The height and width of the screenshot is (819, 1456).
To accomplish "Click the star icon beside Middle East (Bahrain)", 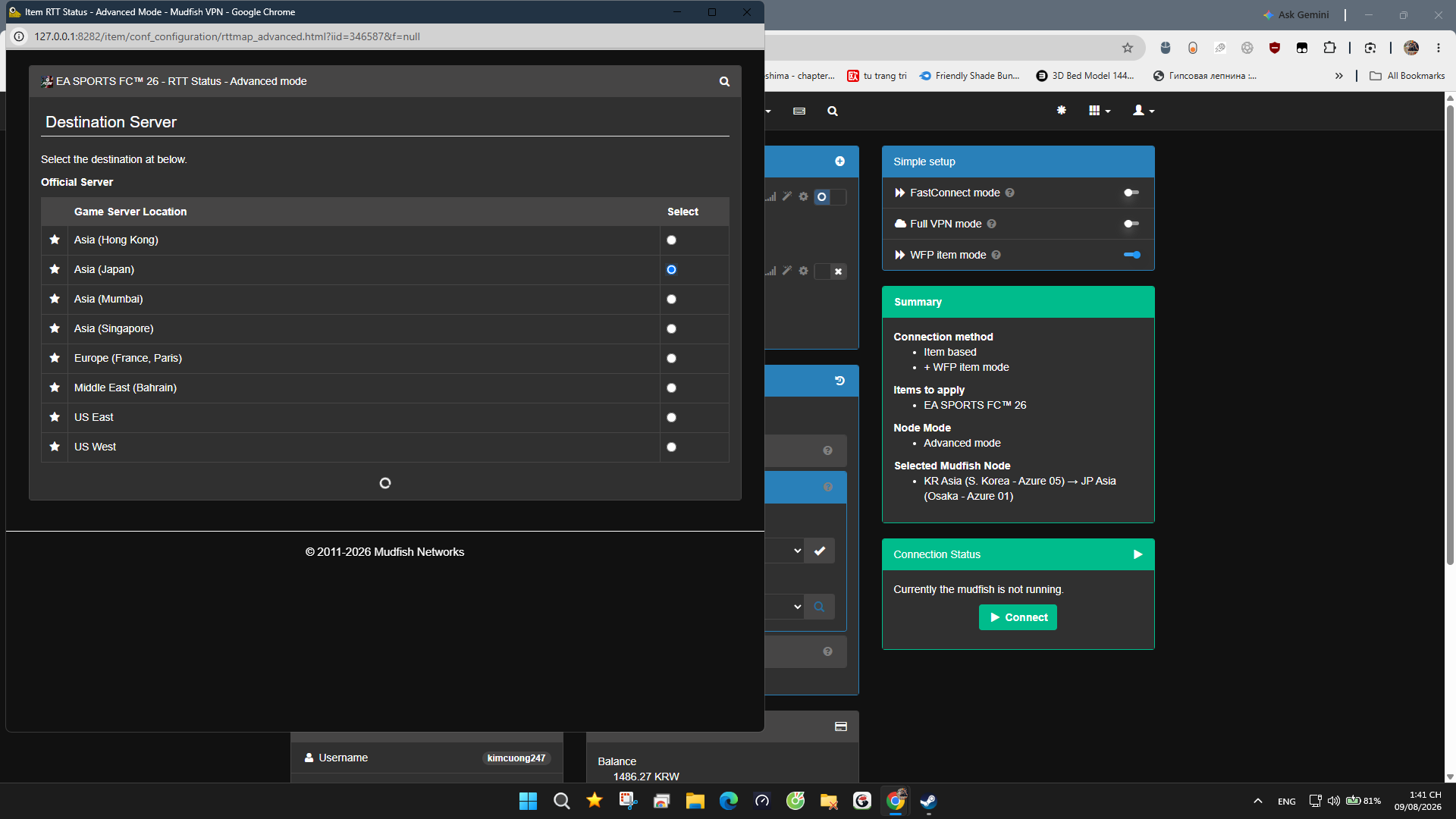I will point(55,388).
